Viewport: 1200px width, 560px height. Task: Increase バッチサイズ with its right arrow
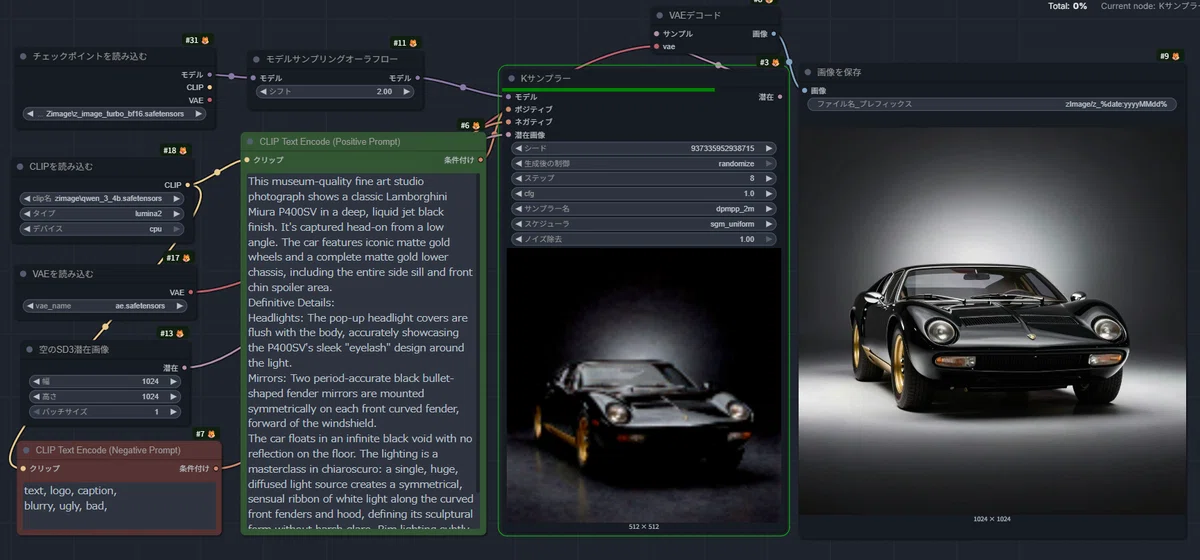coord(176,411)
